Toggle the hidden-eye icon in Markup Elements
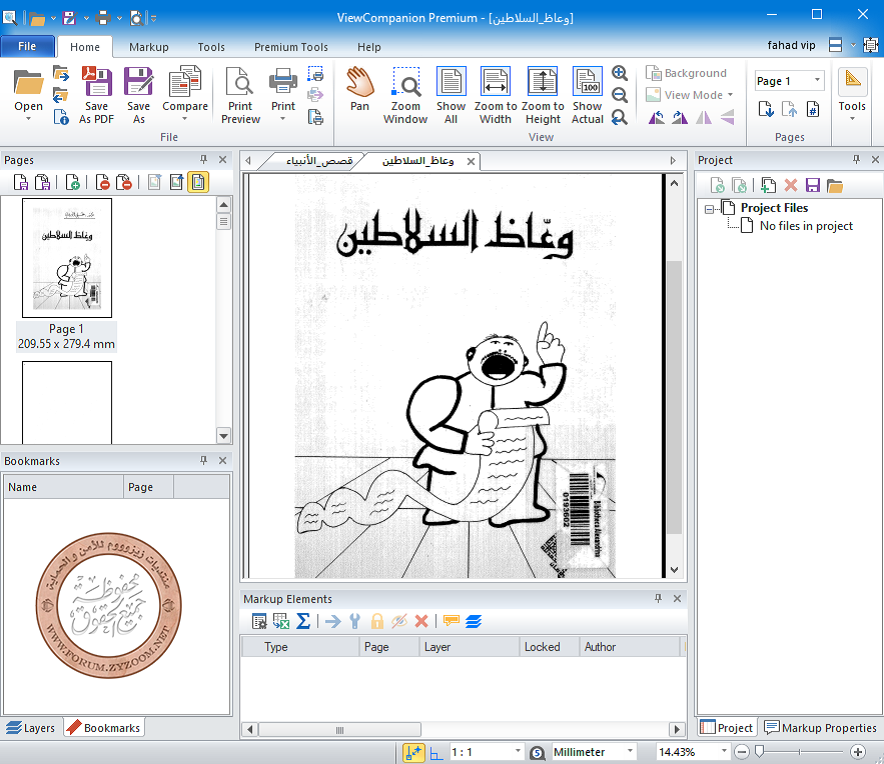 399,621
